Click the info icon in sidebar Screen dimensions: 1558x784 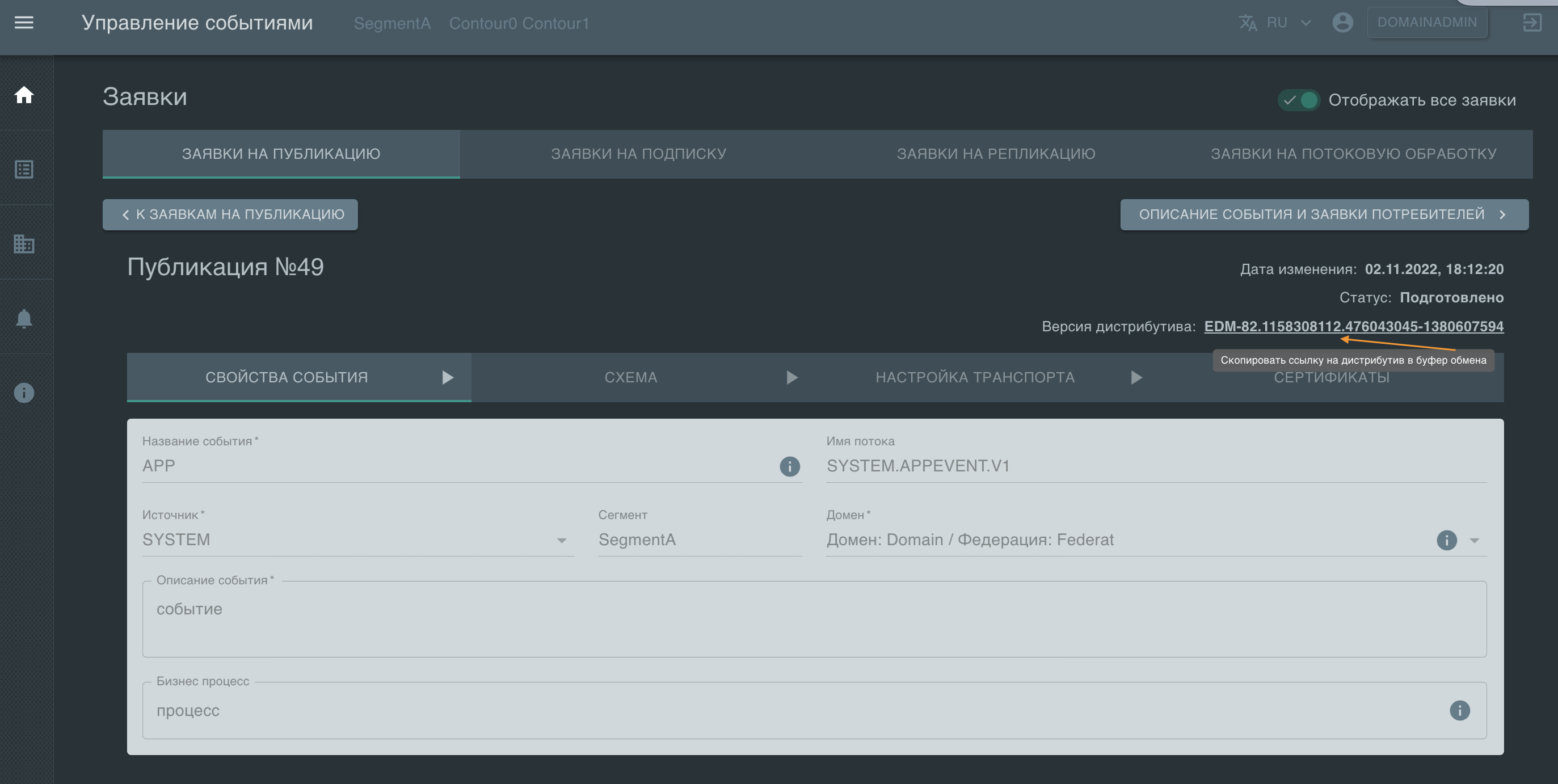tap(24, 393)
